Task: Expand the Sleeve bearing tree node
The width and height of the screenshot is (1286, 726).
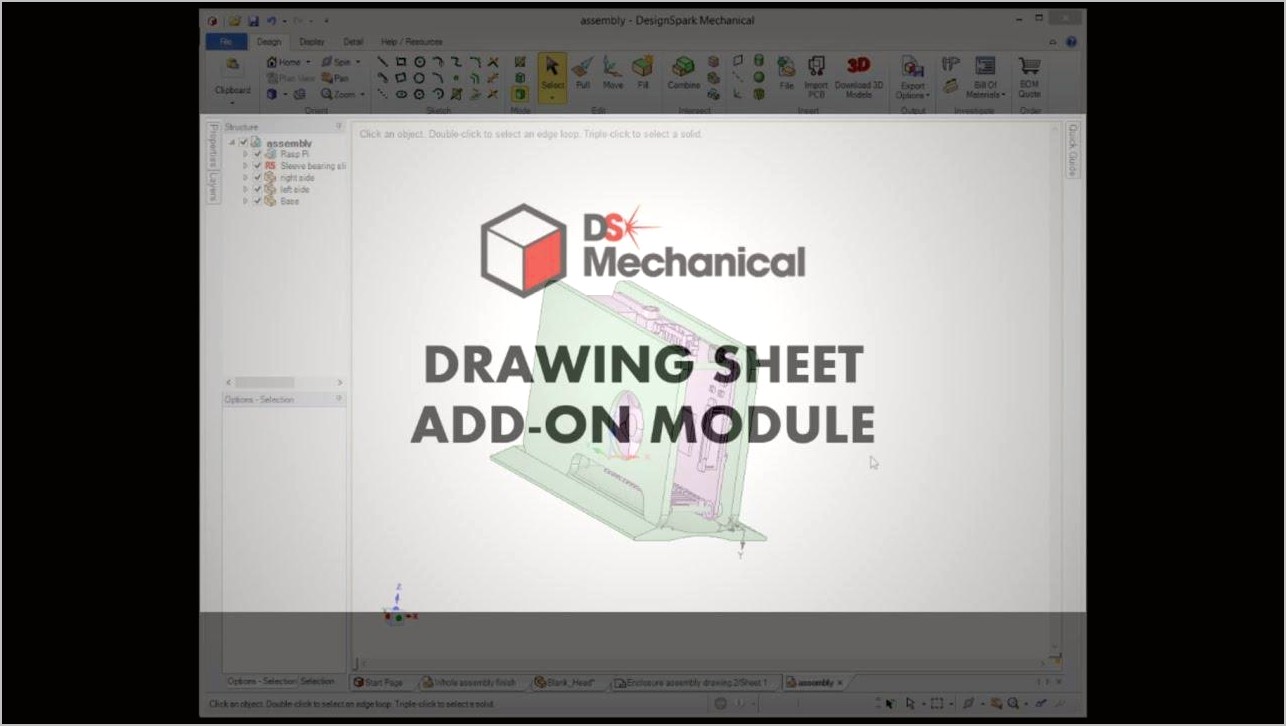Action: pos(245,166)
